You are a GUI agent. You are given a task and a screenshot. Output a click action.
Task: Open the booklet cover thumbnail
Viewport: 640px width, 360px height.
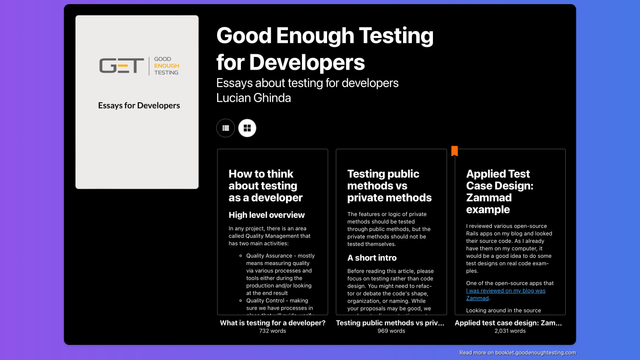[137, 102]
